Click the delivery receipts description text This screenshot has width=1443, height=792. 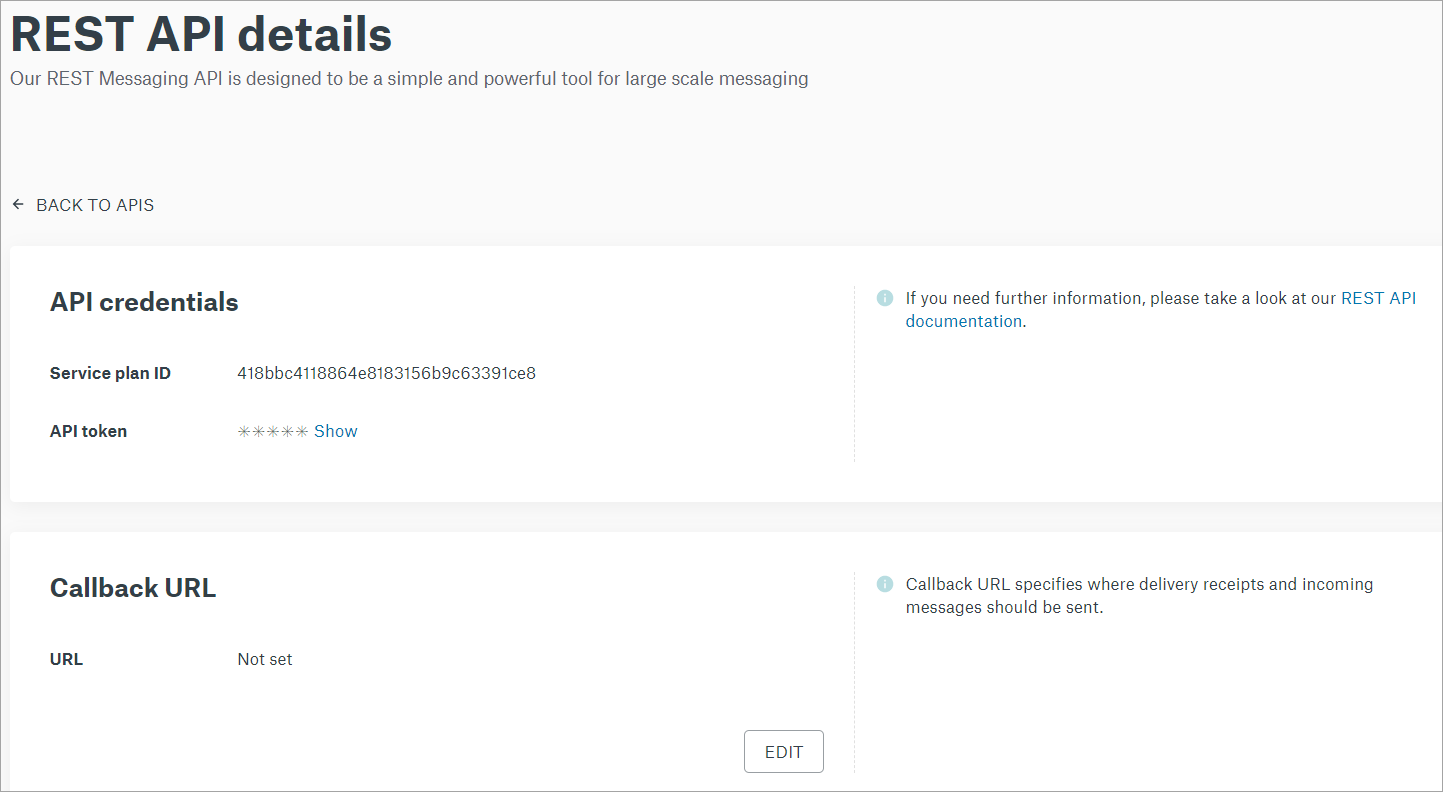1140,596
